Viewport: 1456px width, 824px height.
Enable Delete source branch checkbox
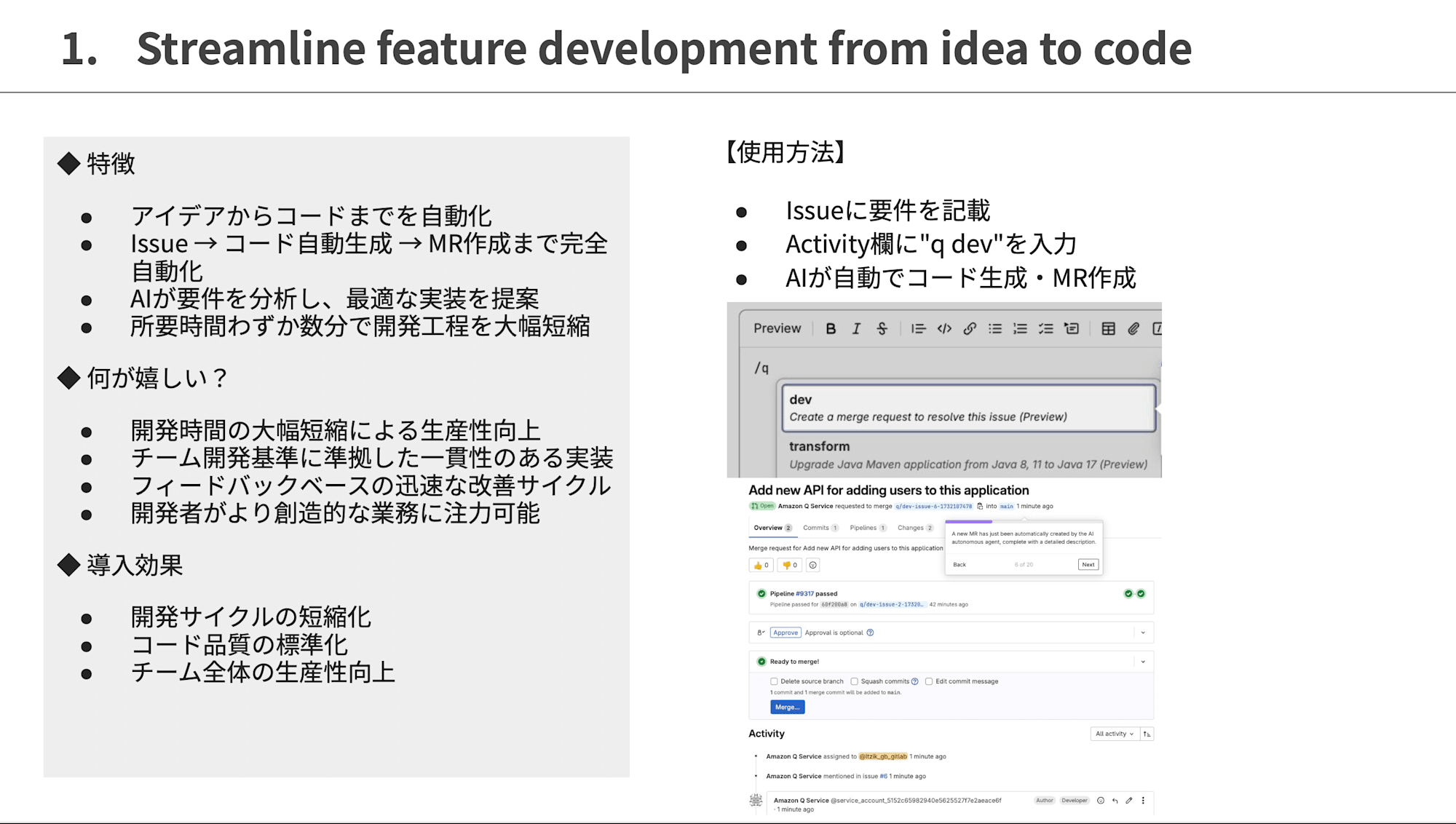(774, 682)
